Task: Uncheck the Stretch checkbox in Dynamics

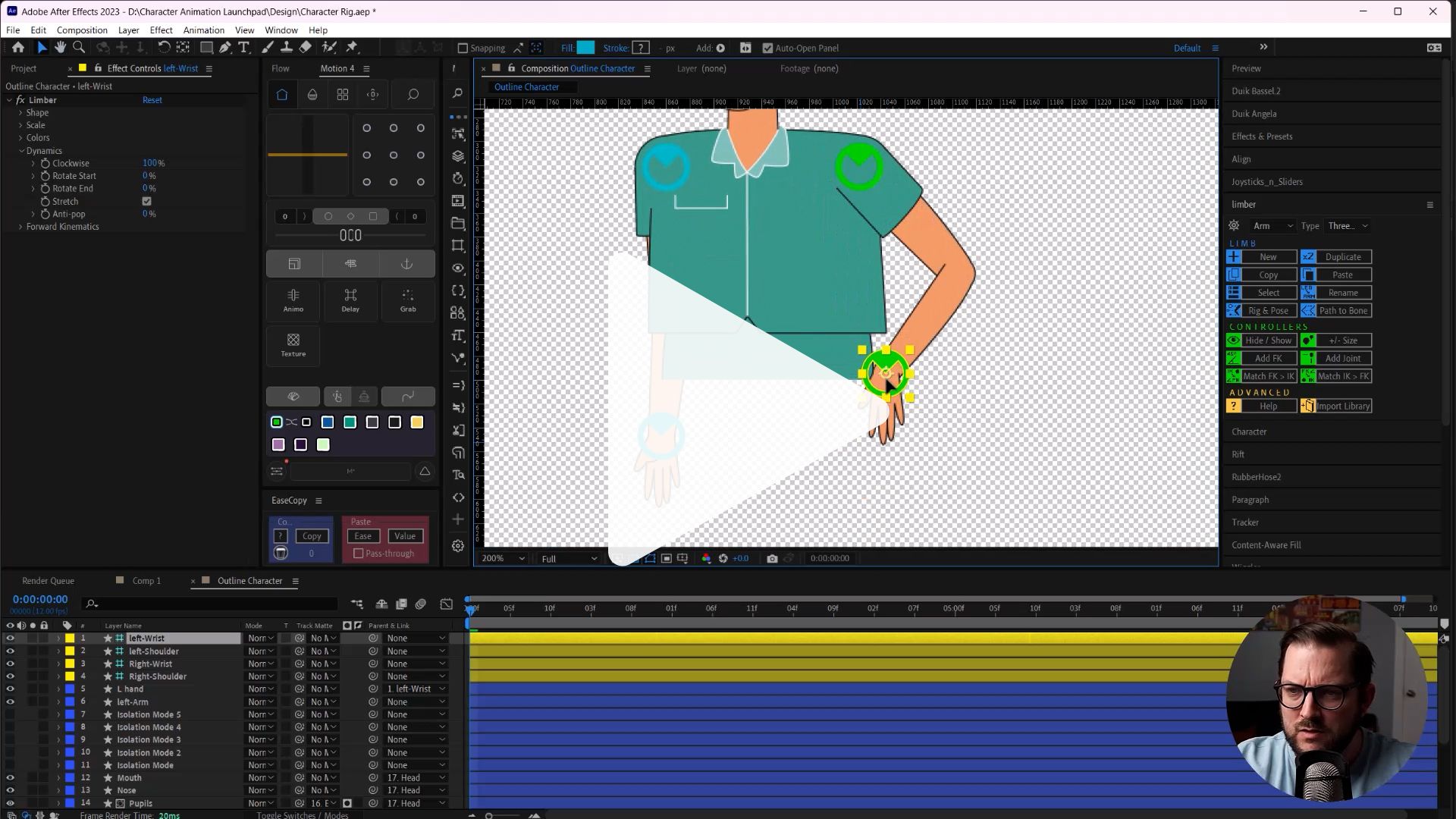Action: point(147,202)
